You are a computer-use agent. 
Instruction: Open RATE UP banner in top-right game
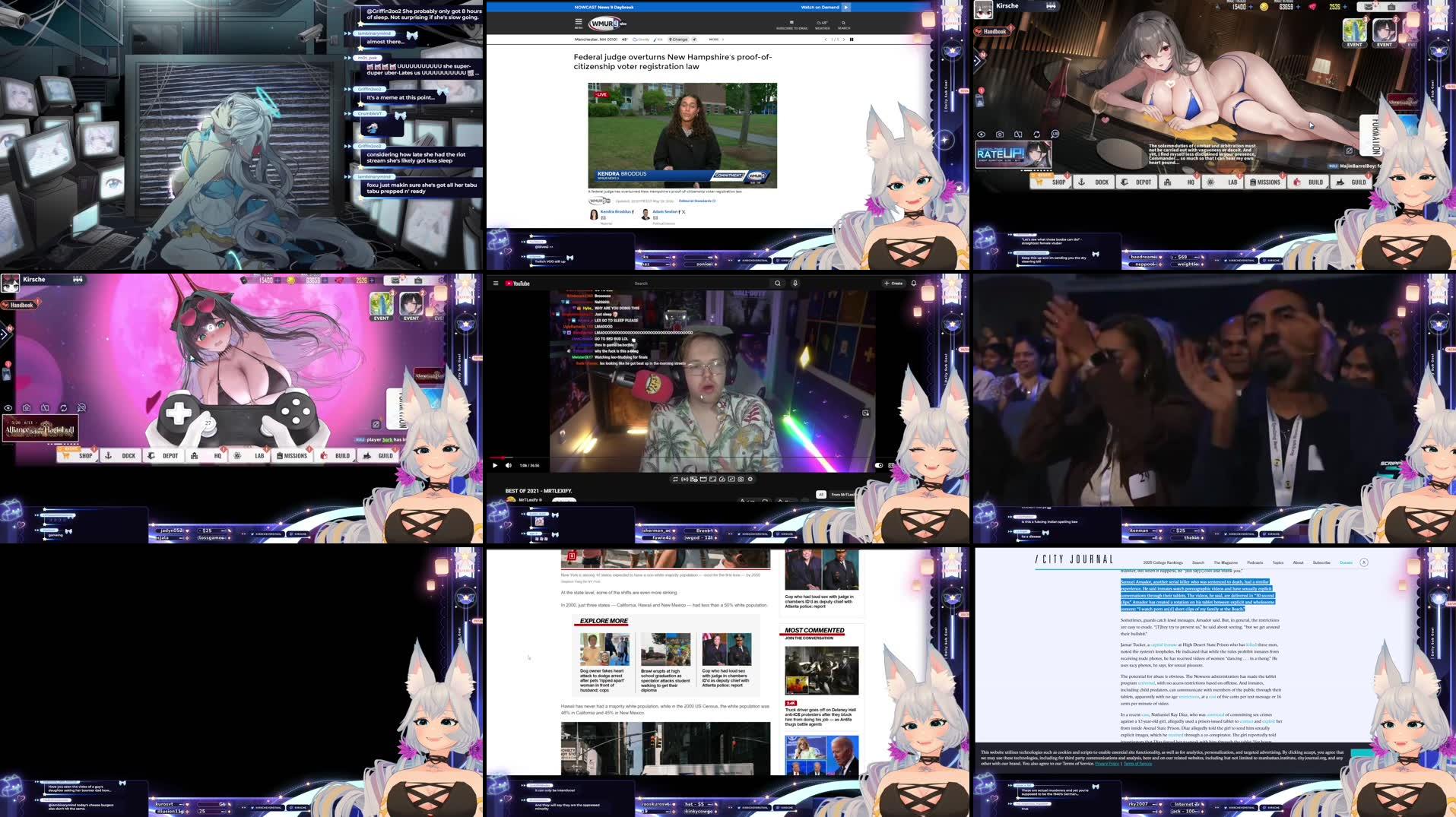pyautogui.click(x=1013, y=154)
